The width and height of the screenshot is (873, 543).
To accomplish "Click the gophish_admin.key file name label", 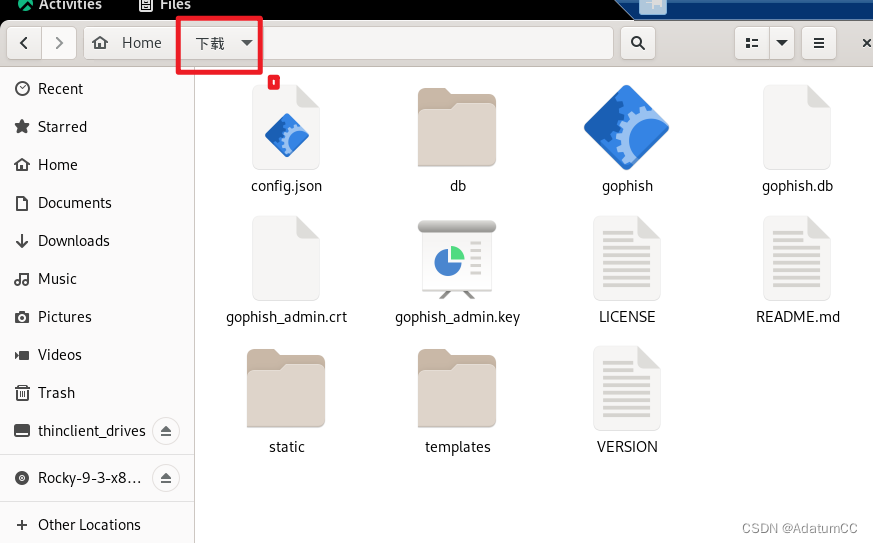I will tap(457, 317).
